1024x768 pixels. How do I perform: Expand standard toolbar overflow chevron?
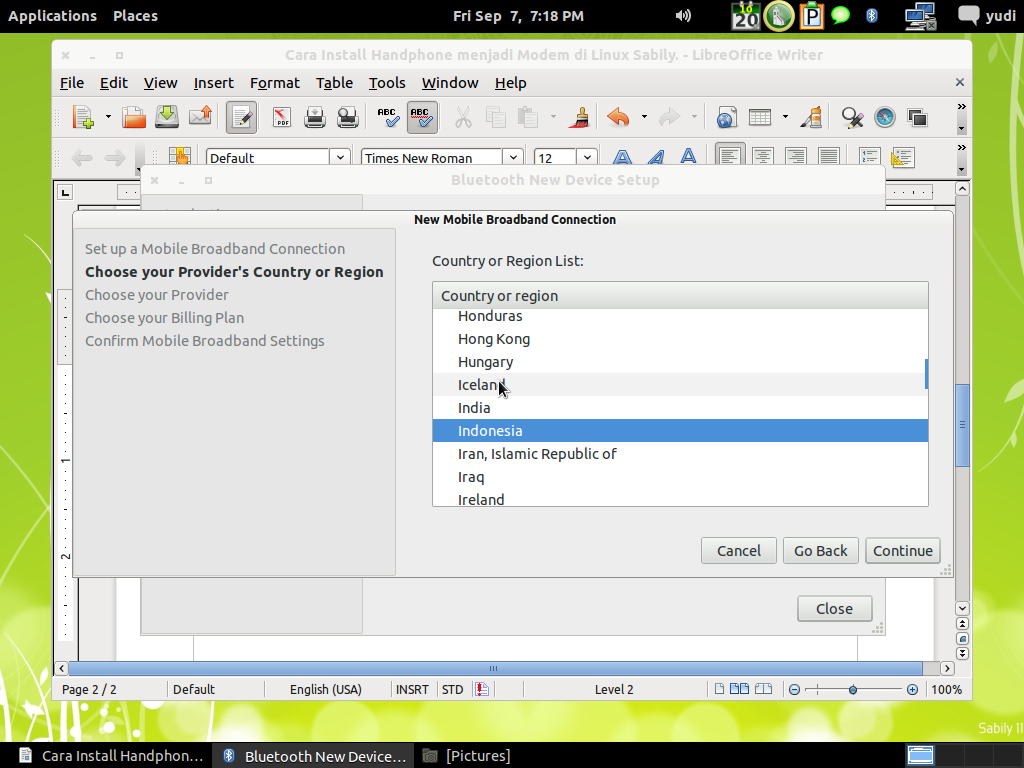[x=961, y=106]
